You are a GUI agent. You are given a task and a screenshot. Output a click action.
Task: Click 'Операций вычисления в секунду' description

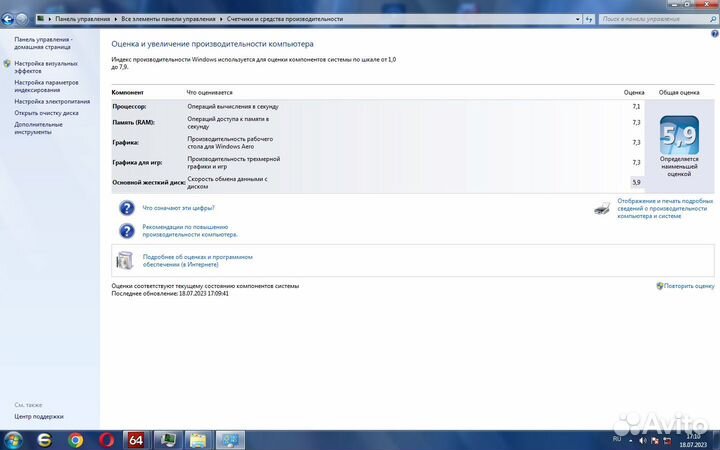pyautogui.click(x=233, y=107)
